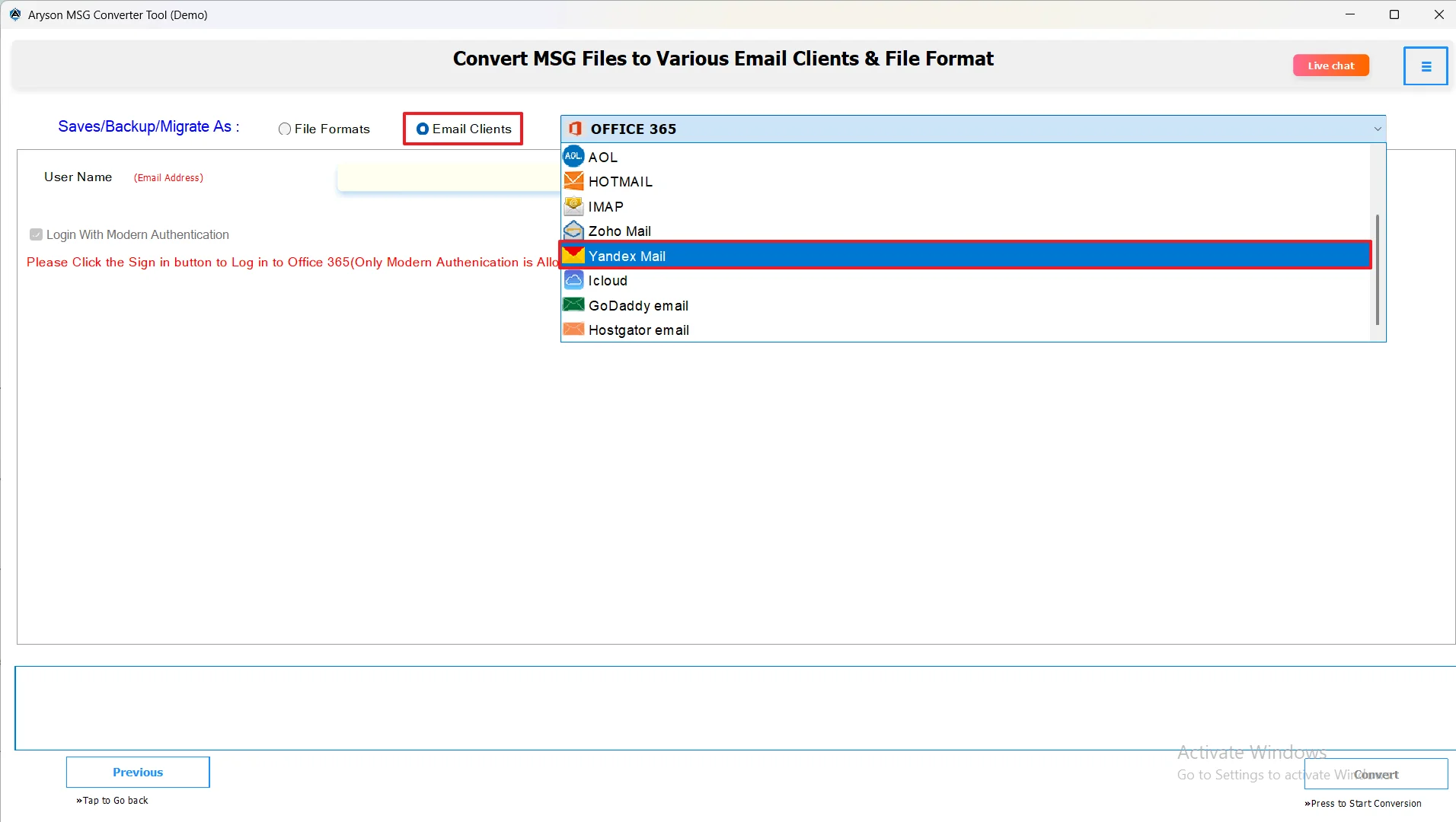Minimize the Aryson MSG Converter window
The height and width of the screenshot is (822, 1456).
tap(1350, 14)
